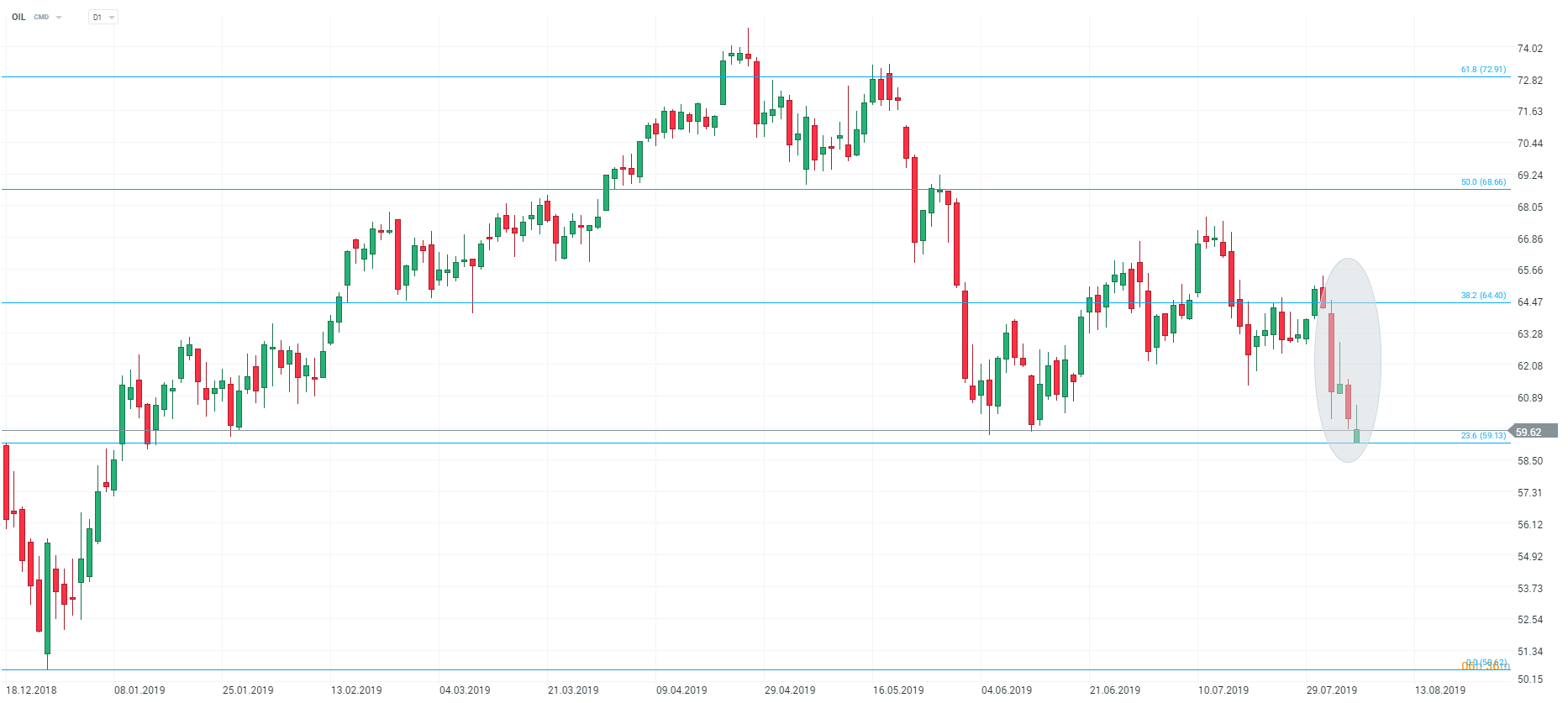
Task: Select the 38.2 (64.40) Fibonacci level label
Action: (x=1483, y=296)
